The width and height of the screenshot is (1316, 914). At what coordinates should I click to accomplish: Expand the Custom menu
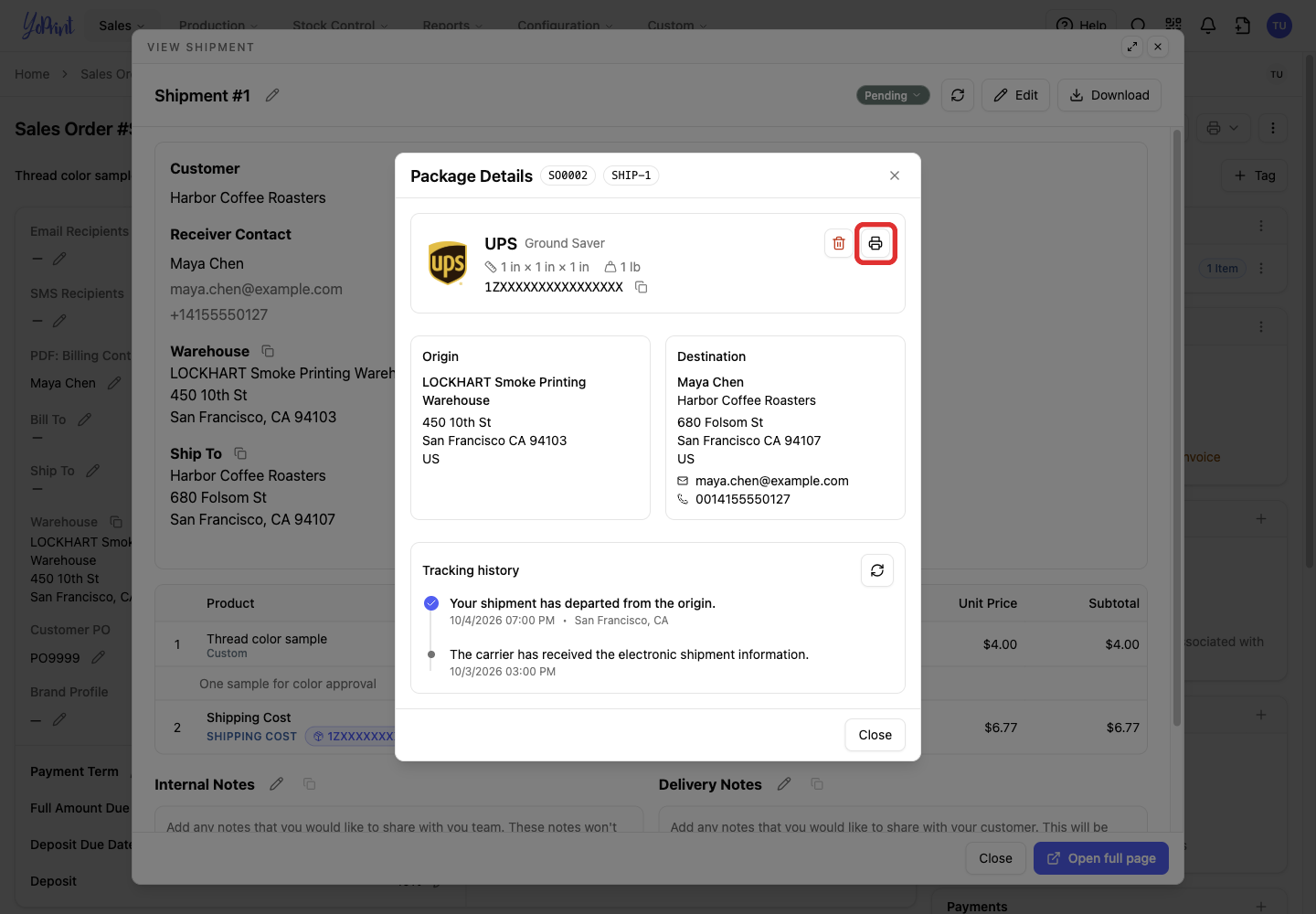click(x=677, y=26)
